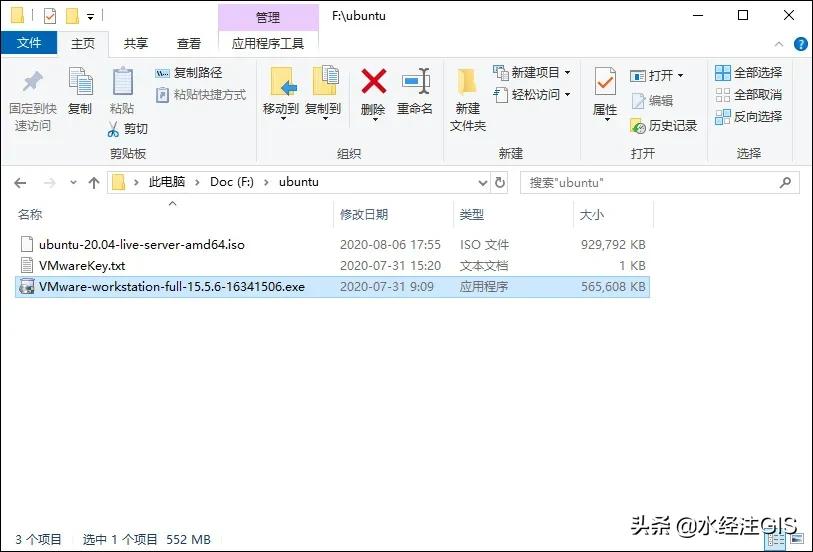813x552 pixels.
Task: Click the Forward navigation arrow
Action: coord(49,183)
